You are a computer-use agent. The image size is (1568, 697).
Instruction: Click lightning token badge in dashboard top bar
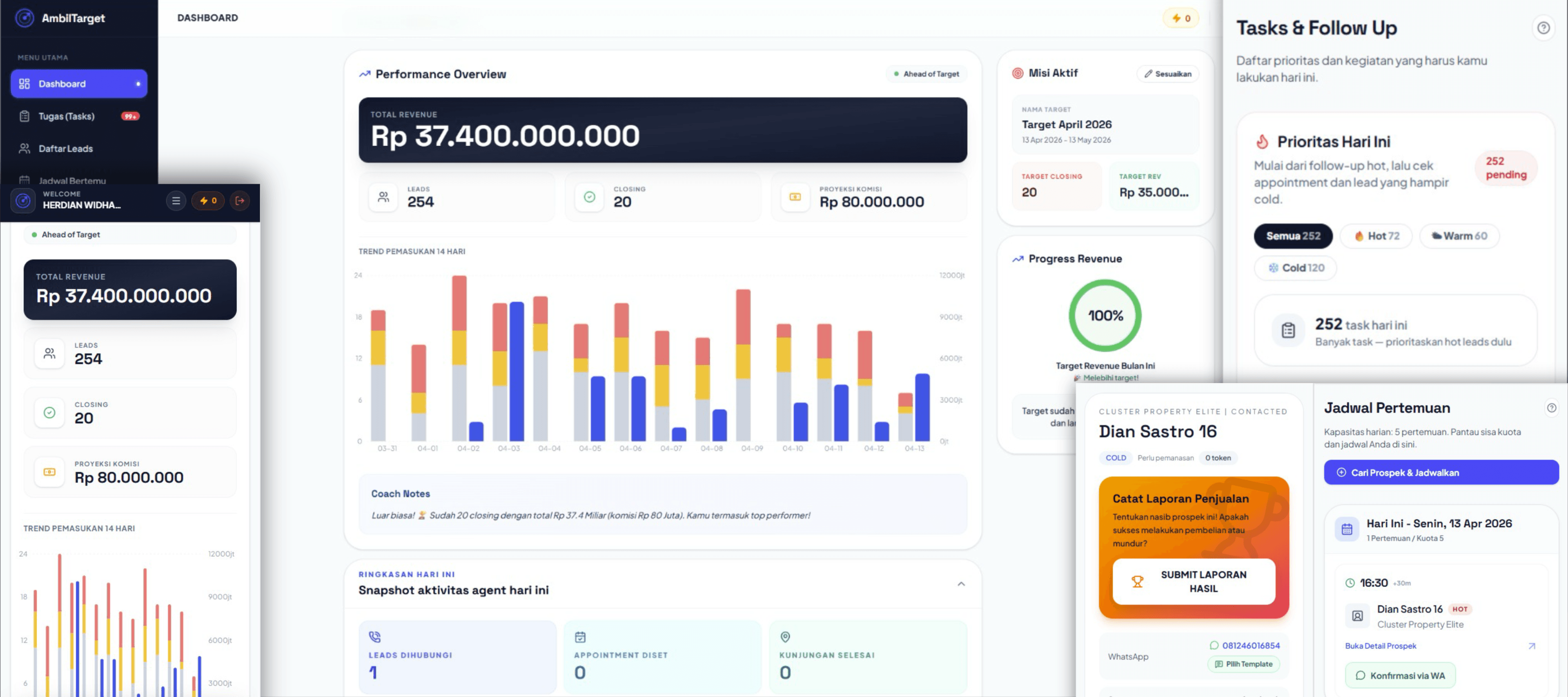pyautogui.click(x=1181, y=18)
